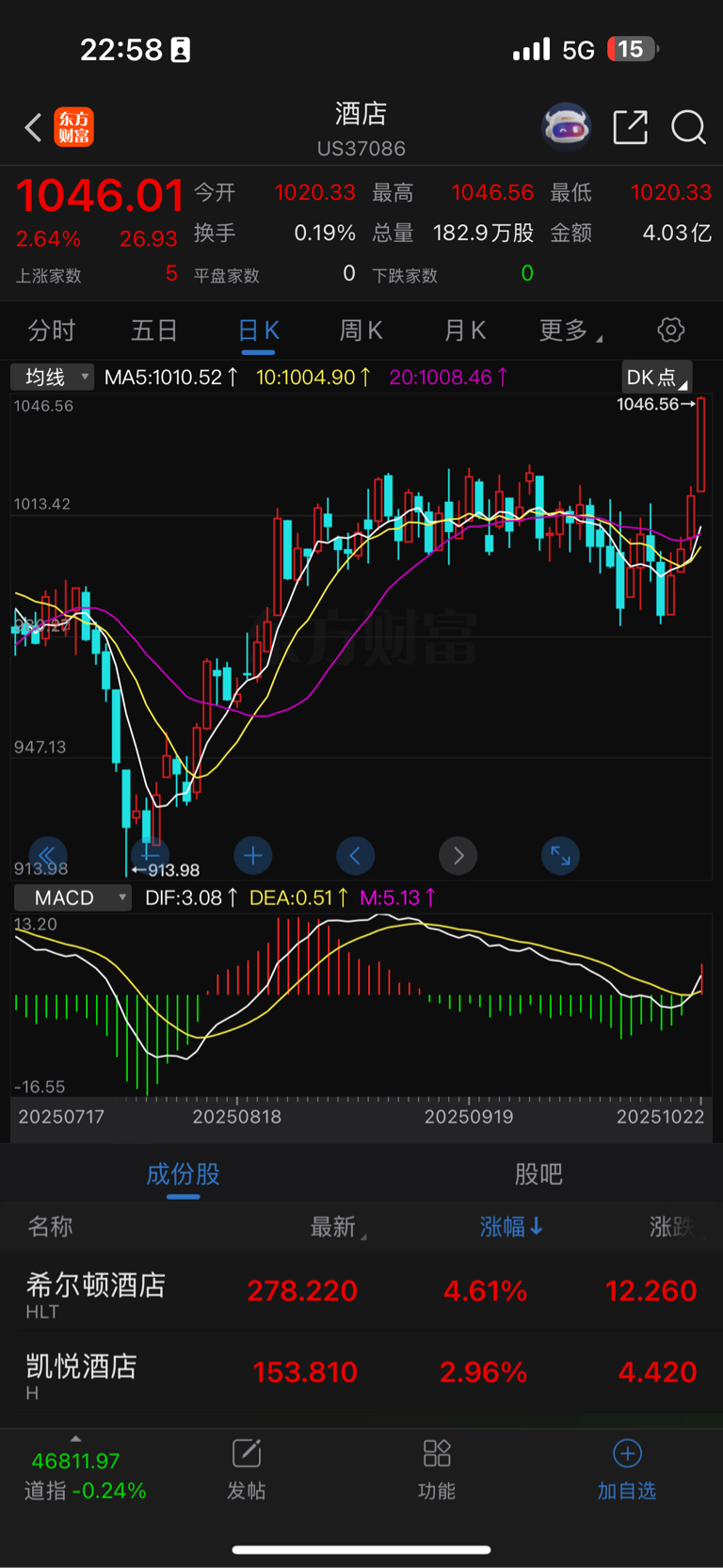Tap the 20250919 date axis label
Viewport: 723px width, 1568px height.
[x=469, y=1117]
